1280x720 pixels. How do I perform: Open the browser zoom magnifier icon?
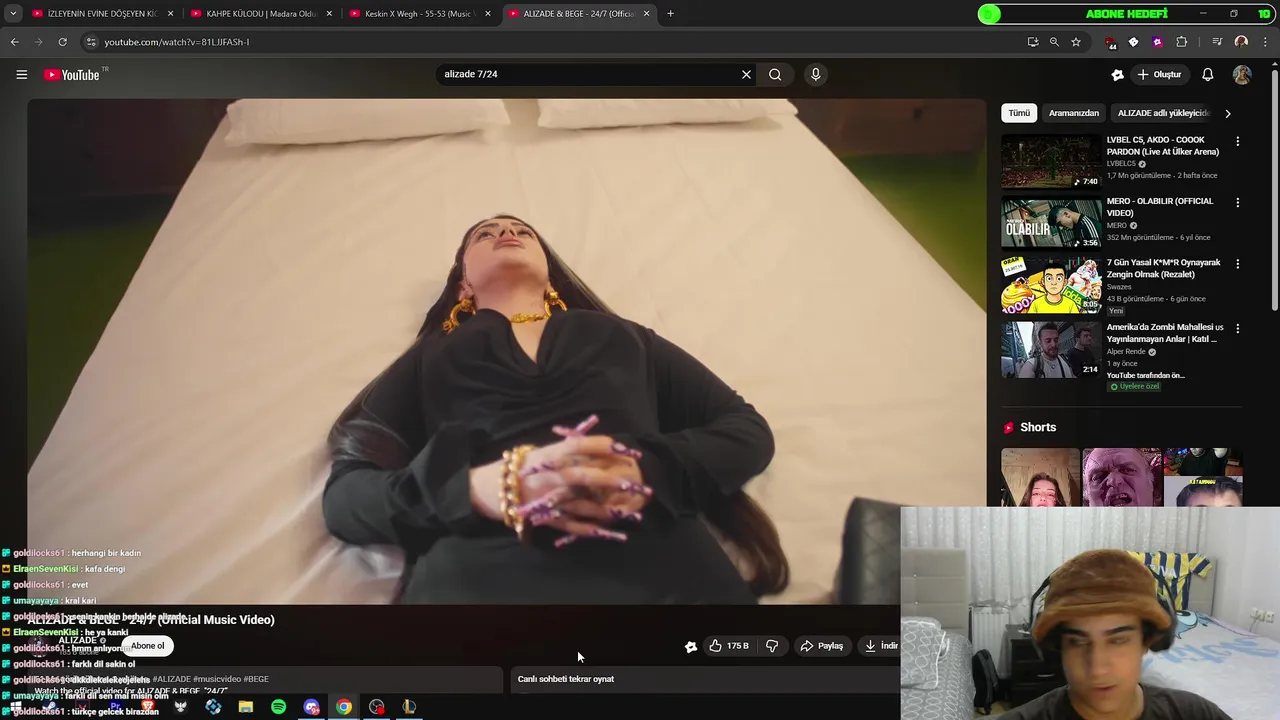pyautogui.click(x=1054, y=42)
